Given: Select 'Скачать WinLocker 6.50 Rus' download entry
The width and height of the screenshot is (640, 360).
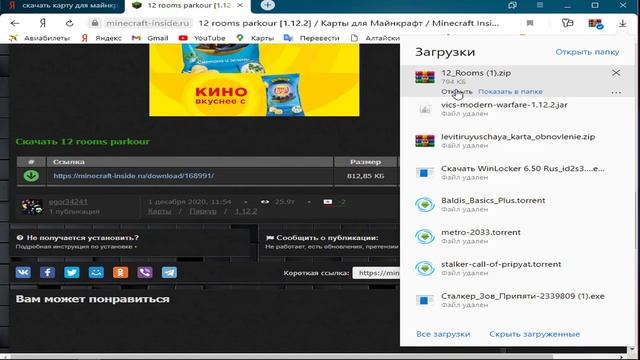Looking at the screenshot, I should pyautogui.click(x=518, y=173).
